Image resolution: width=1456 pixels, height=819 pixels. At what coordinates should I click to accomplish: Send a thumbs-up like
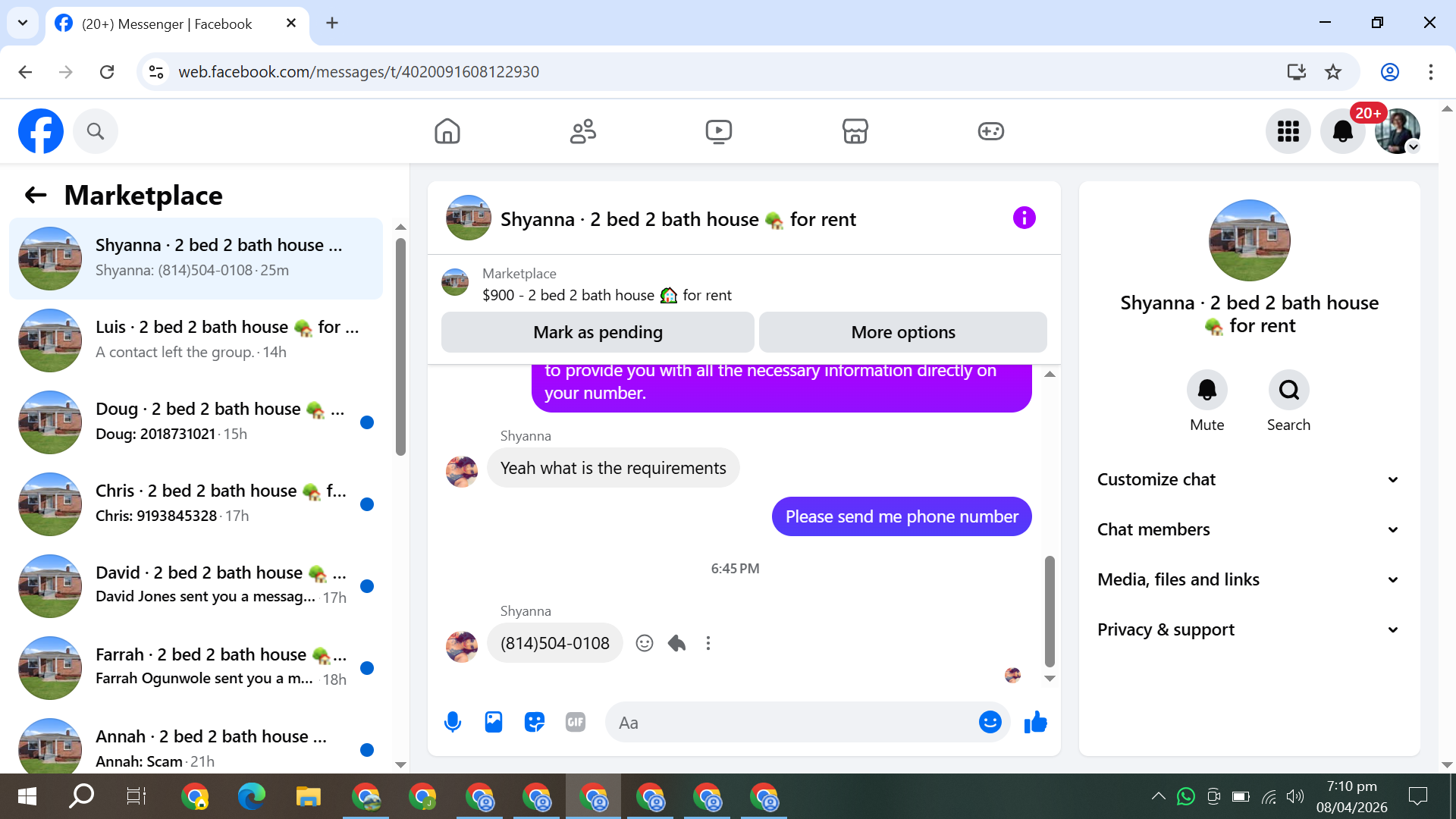pyautogui.click(x=1035, y=722)
